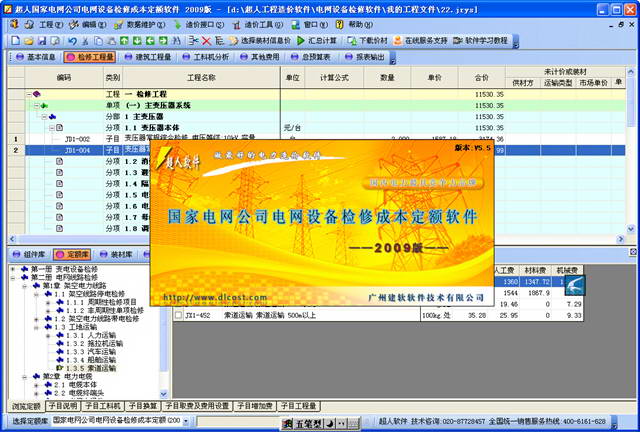Click the binoculars Find icon

tap(176, 40)
